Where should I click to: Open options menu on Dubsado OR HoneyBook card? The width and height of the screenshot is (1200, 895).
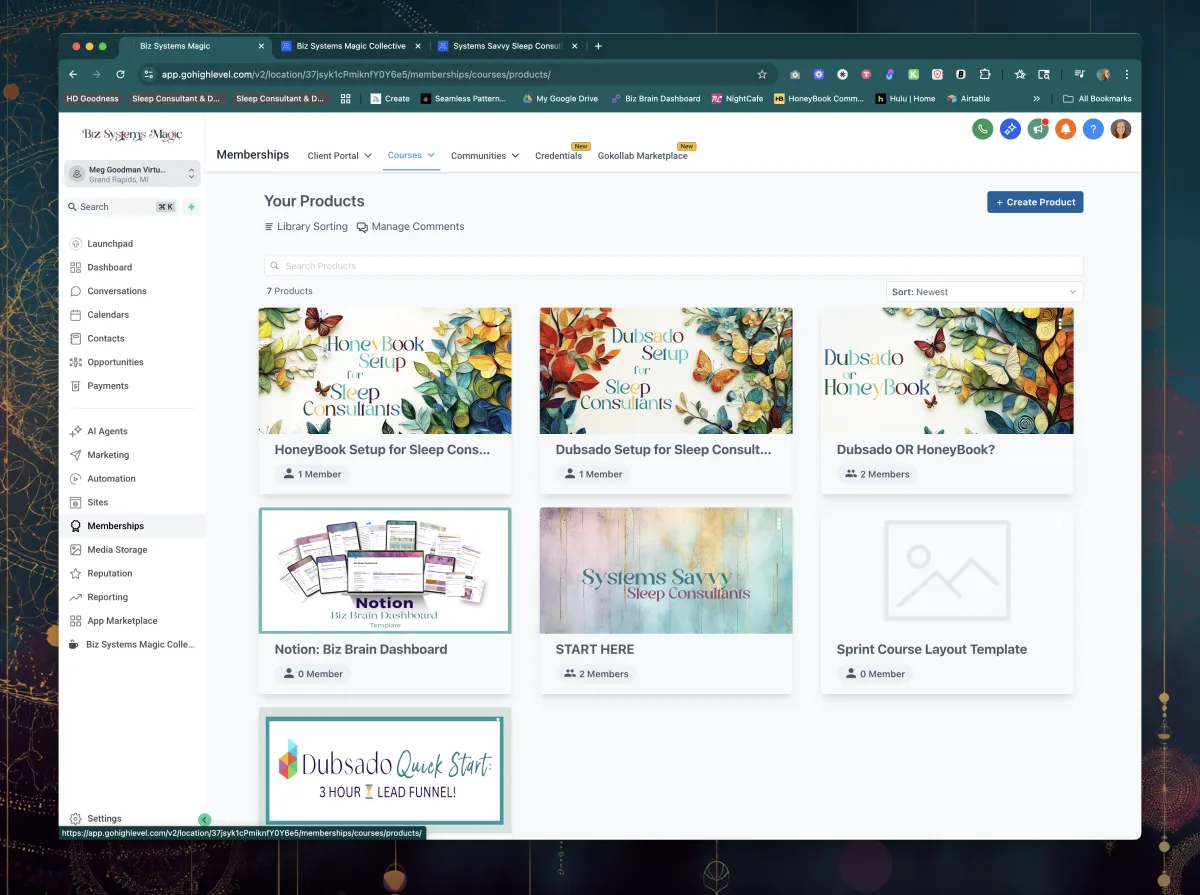[1059, 324]
